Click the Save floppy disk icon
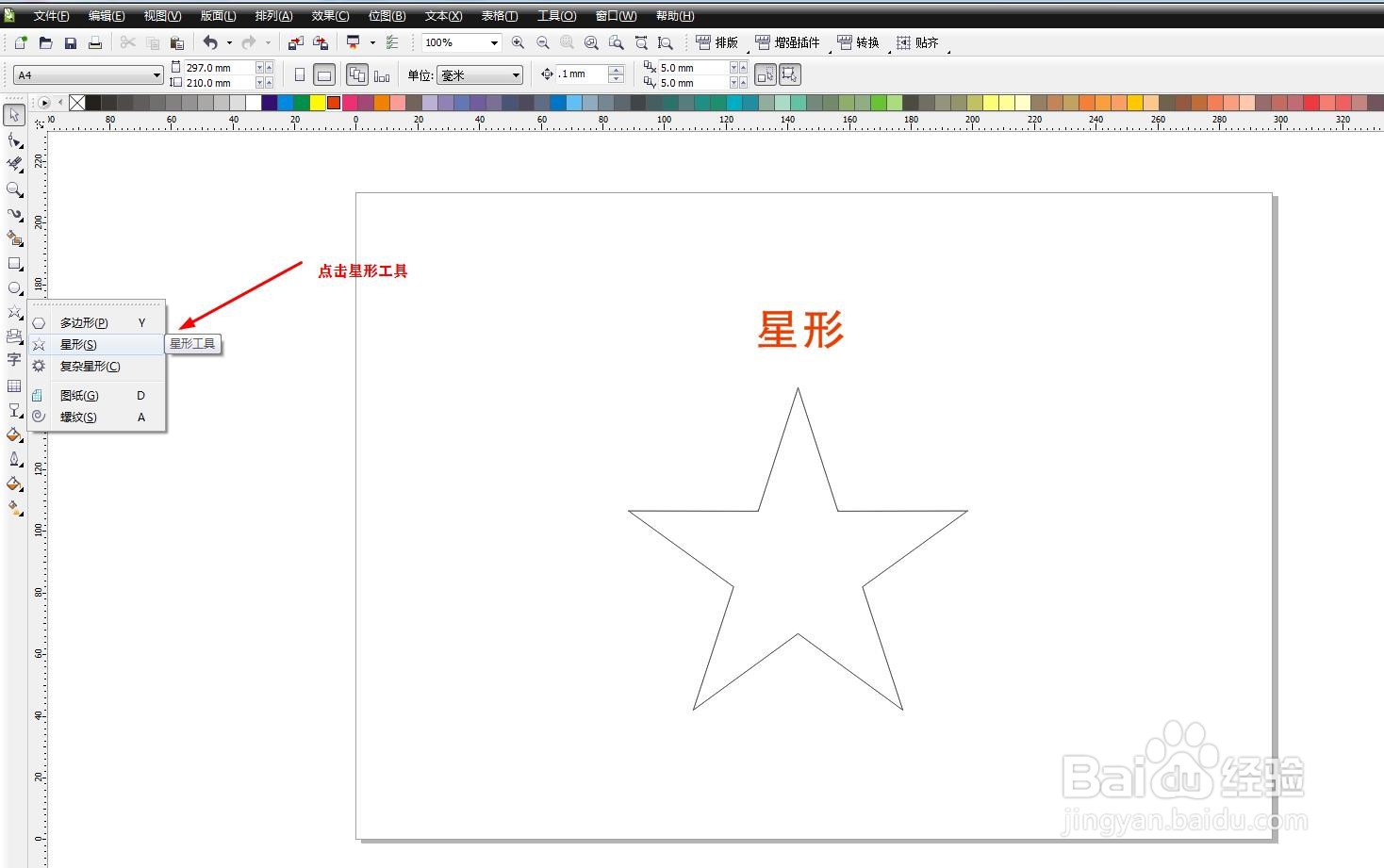 pyautogui.click(x=70, y=42)
